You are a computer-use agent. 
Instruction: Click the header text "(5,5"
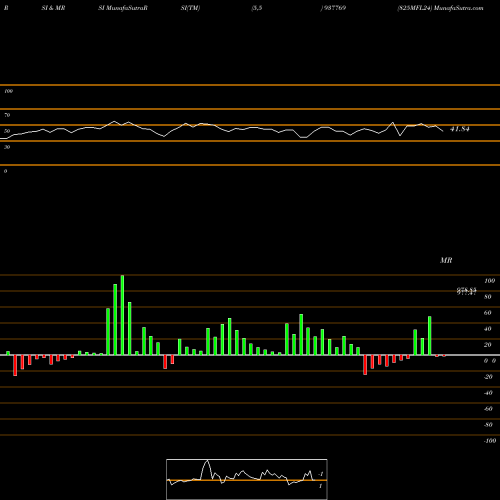[257, 8]
